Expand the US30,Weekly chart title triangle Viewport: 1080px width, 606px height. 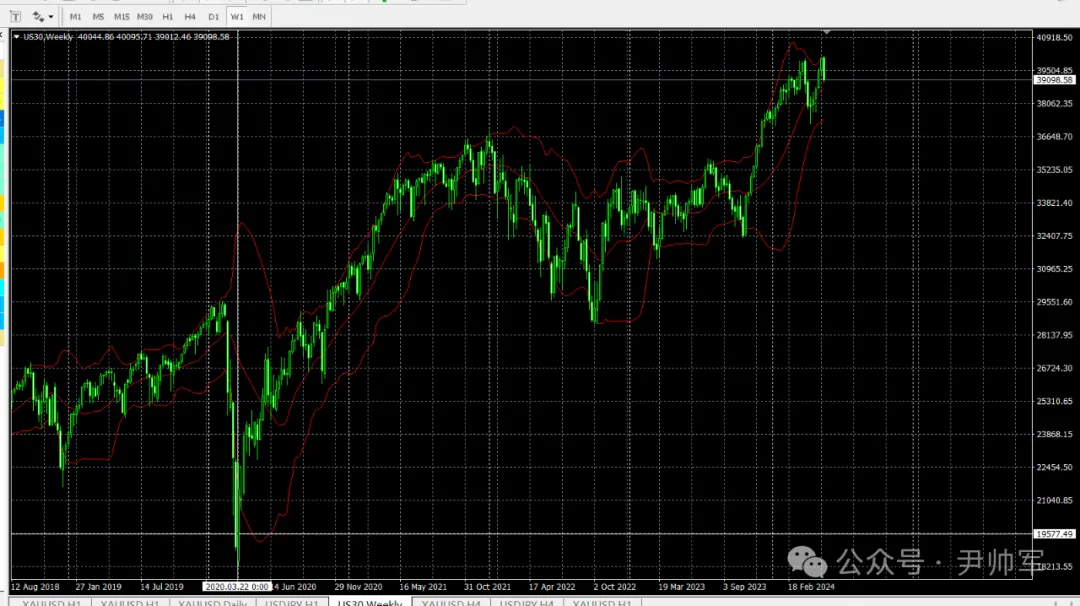[x=16, y=37]
